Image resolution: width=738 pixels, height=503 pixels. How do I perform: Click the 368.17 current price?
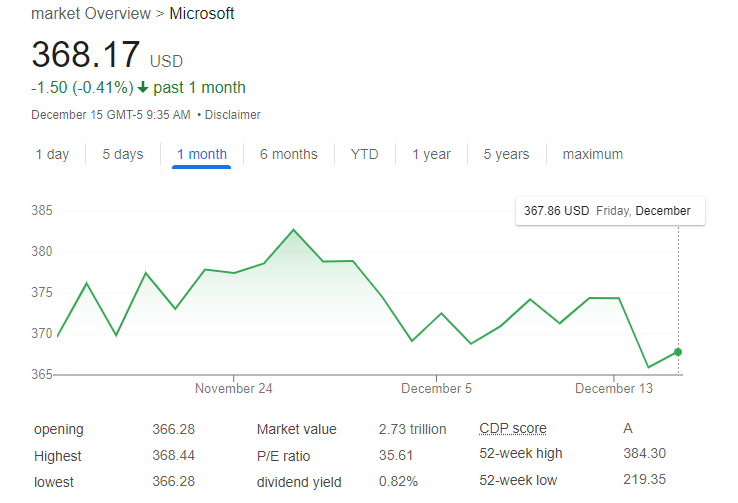pos(86,54)
